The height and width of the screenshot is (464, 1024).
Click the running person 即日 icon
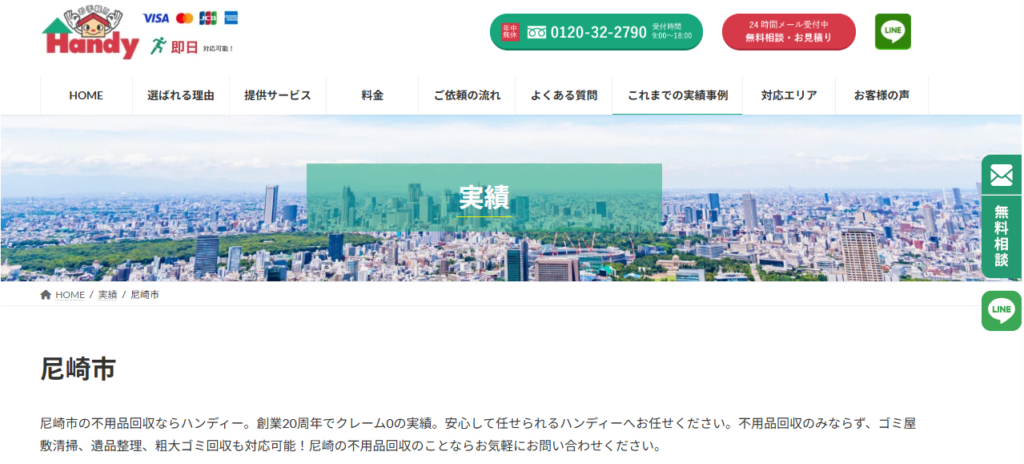point(158,45)
